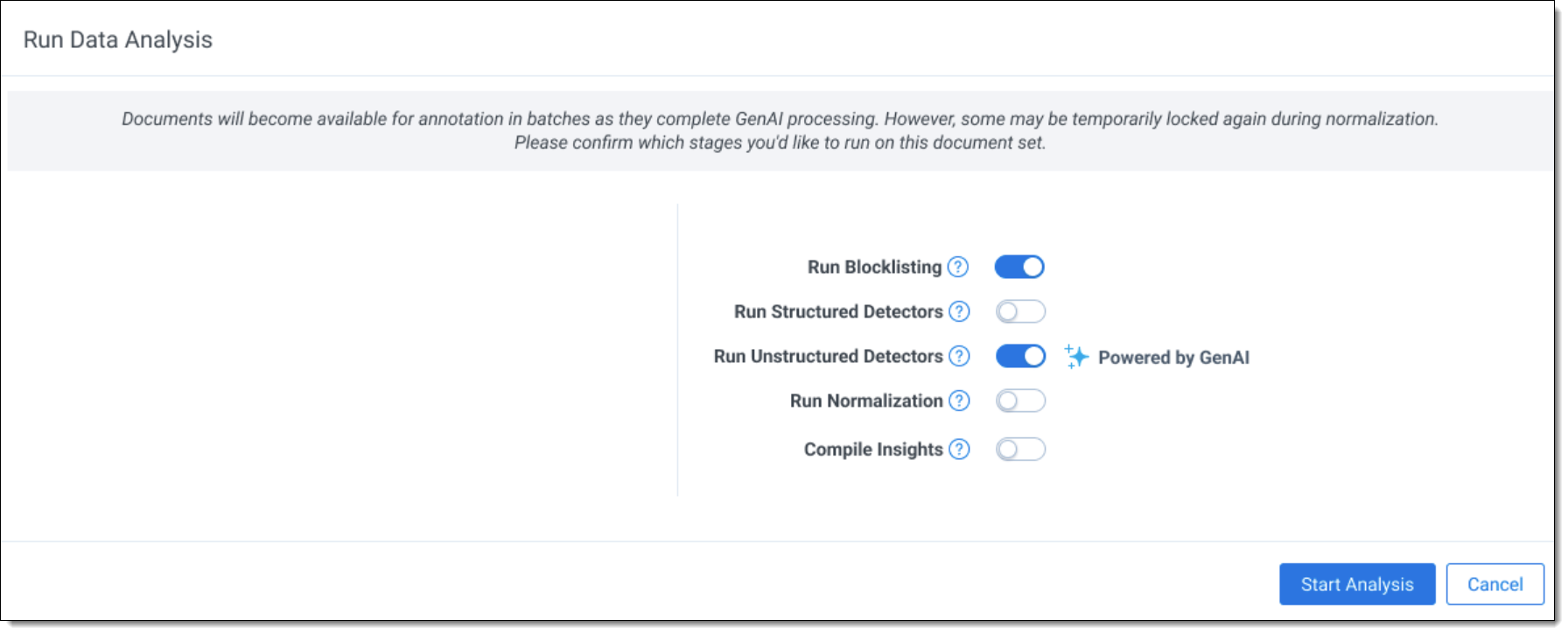Viewport: 1568px width, 634px height.
Task: Click the Run Data Analysis dialog title
Action: coord(118,40)
